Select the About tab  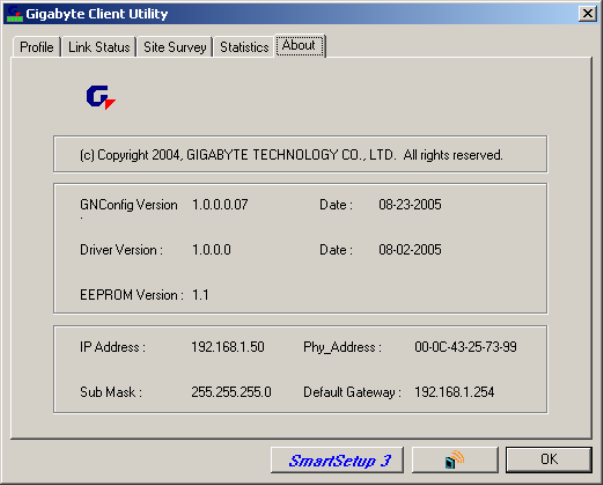pyautogui.click(x=300, y=46)
